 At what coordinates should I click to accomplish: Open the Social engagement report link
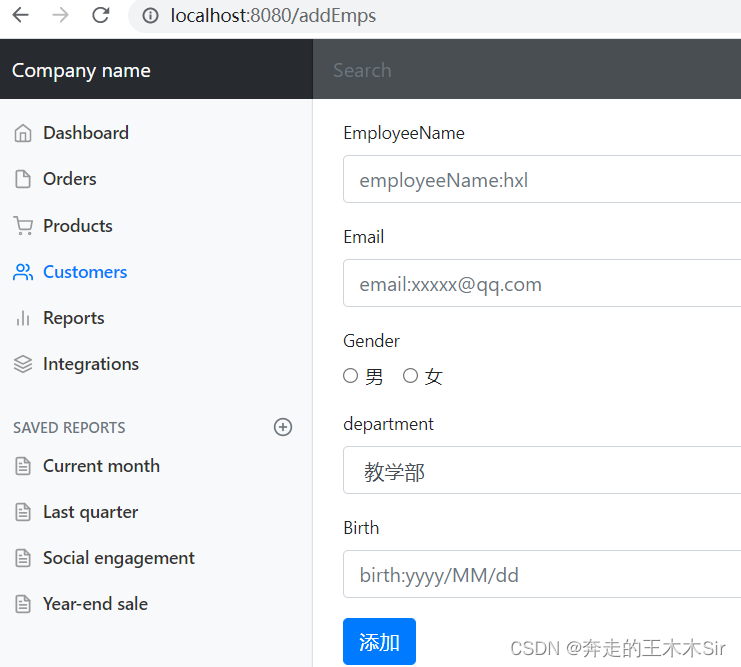click(x=119, y=558)
